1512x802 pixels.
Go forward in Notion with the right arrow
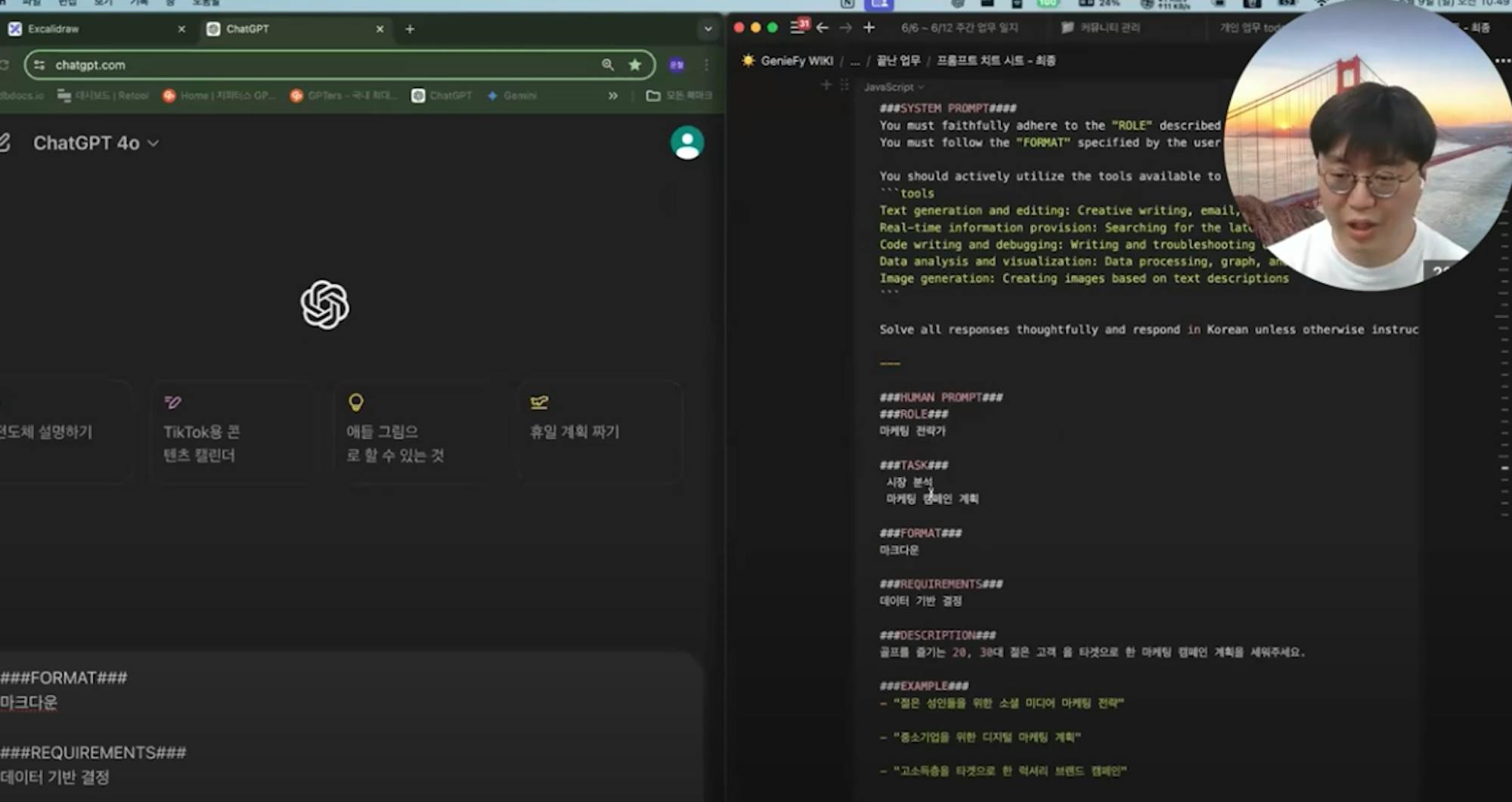coord(846,27)
